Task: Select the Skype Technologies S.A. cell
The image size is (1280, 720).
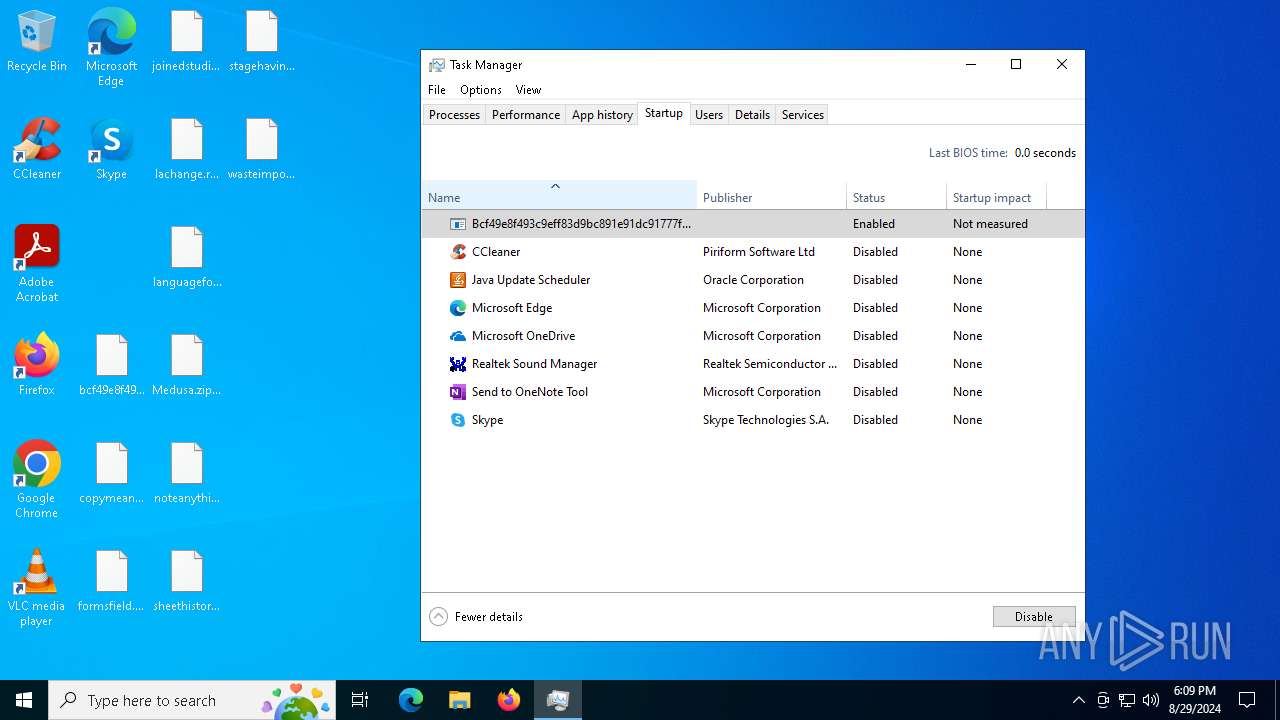Action: (x=766, y=420)
